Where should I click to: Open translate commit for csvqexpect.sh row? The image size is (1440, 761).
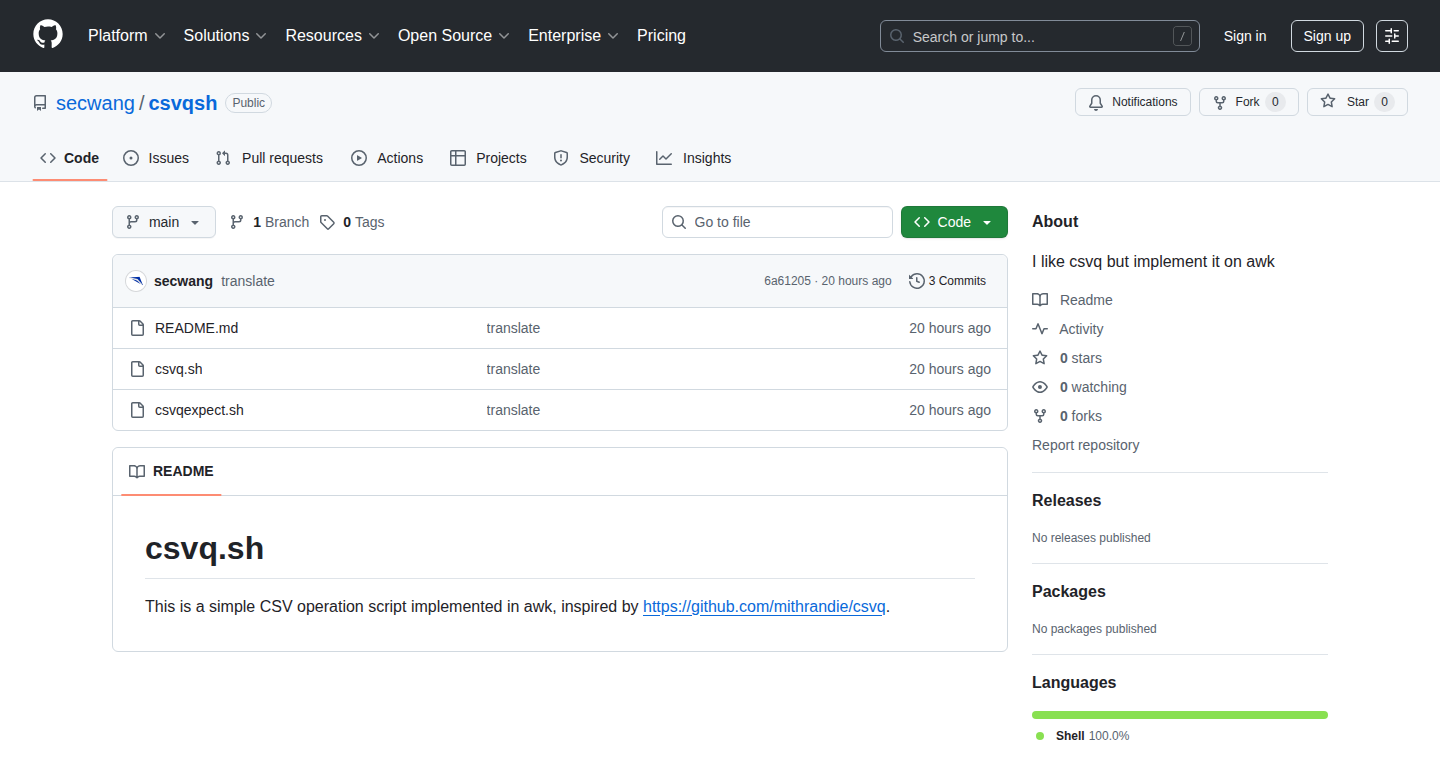[513, 410]
